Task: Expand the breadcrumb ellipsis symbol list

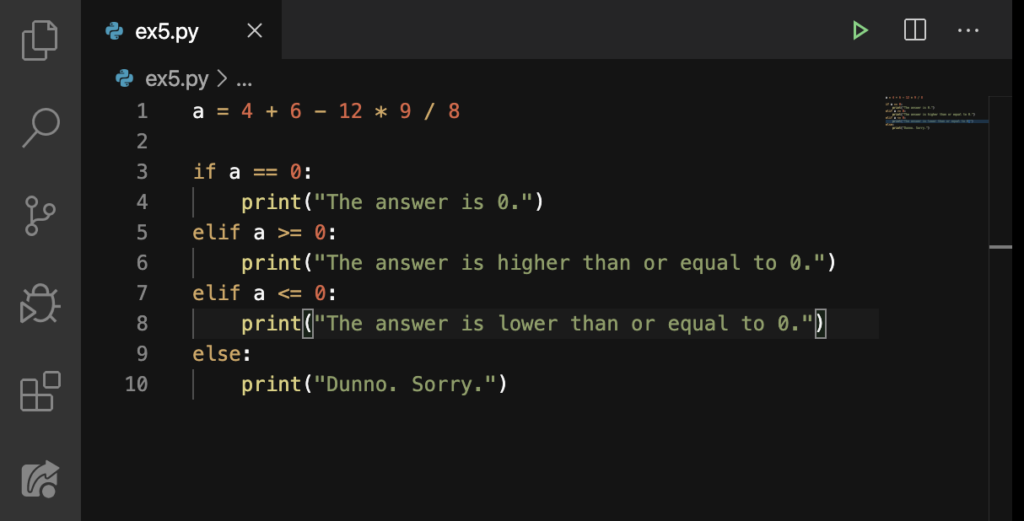Action: click(x=244, y=80)
